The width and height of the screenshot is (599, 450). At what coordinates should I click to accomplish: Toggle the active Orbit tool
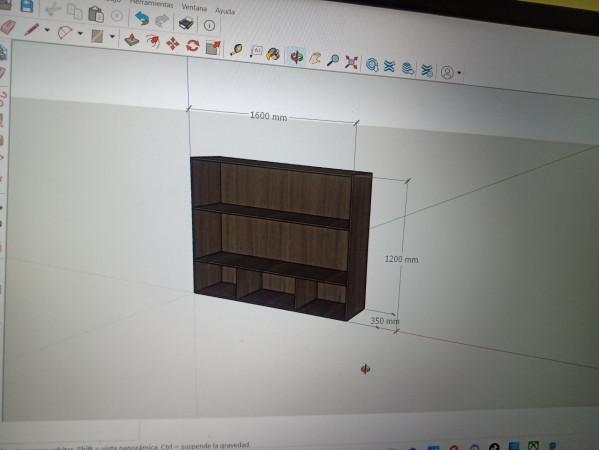tap(296, 57)
